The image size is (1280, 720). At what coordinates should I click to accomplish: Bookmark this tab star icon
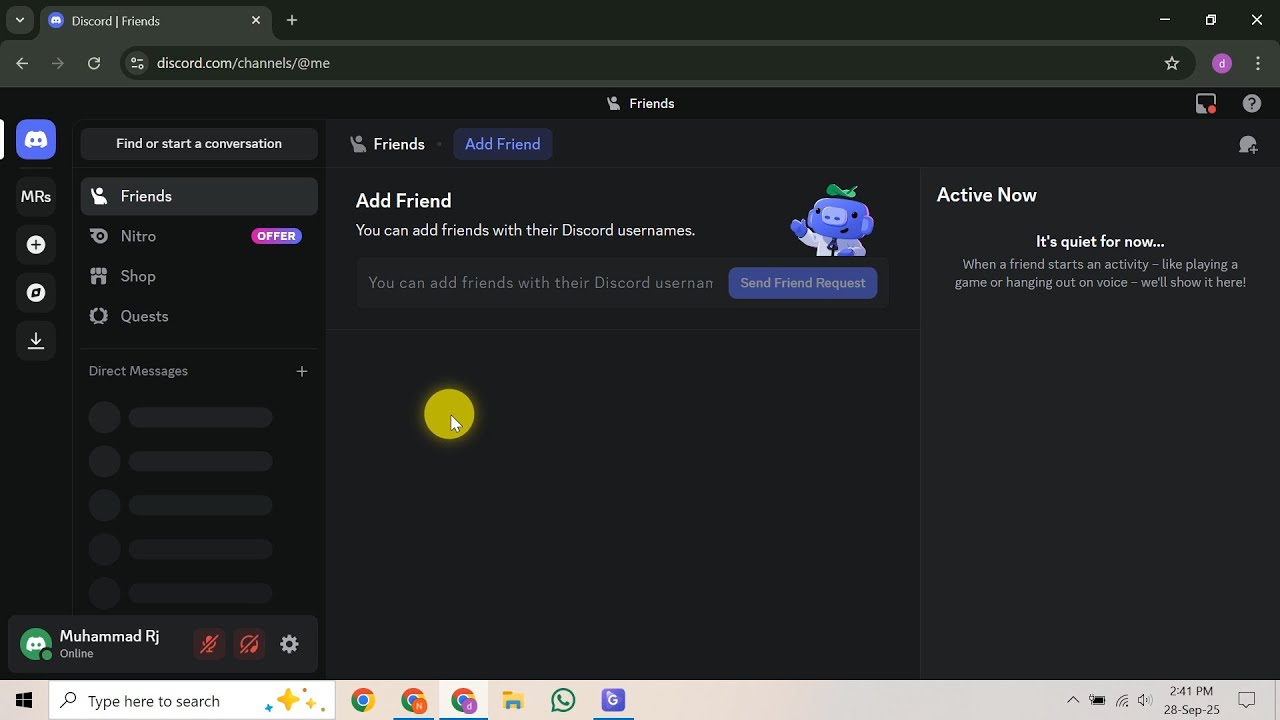tap(1172, 63)
